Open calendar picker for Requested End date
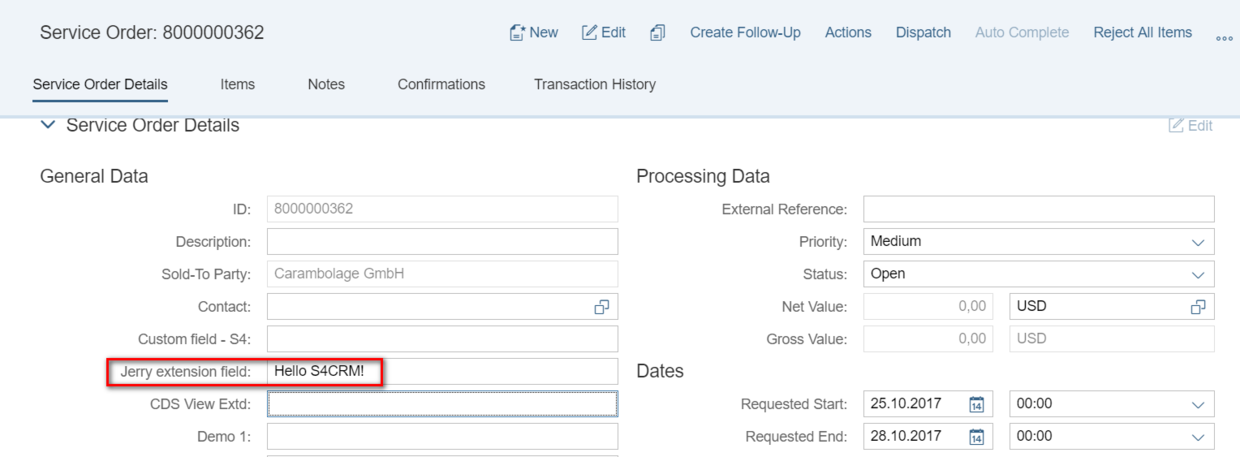This screenshot has width=1240, height=457. (x=977, y=437)
